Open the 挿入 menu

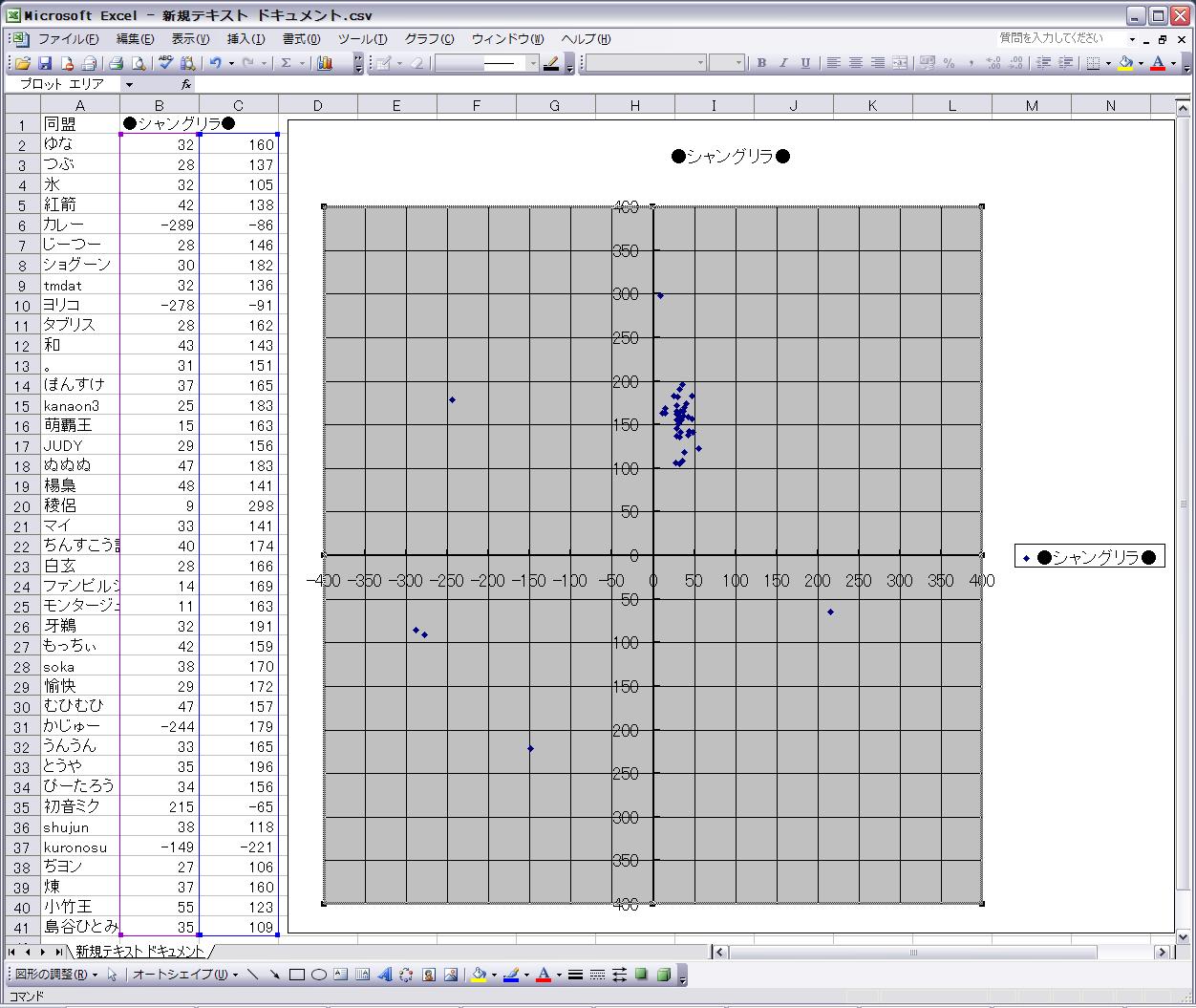point(246,39)
